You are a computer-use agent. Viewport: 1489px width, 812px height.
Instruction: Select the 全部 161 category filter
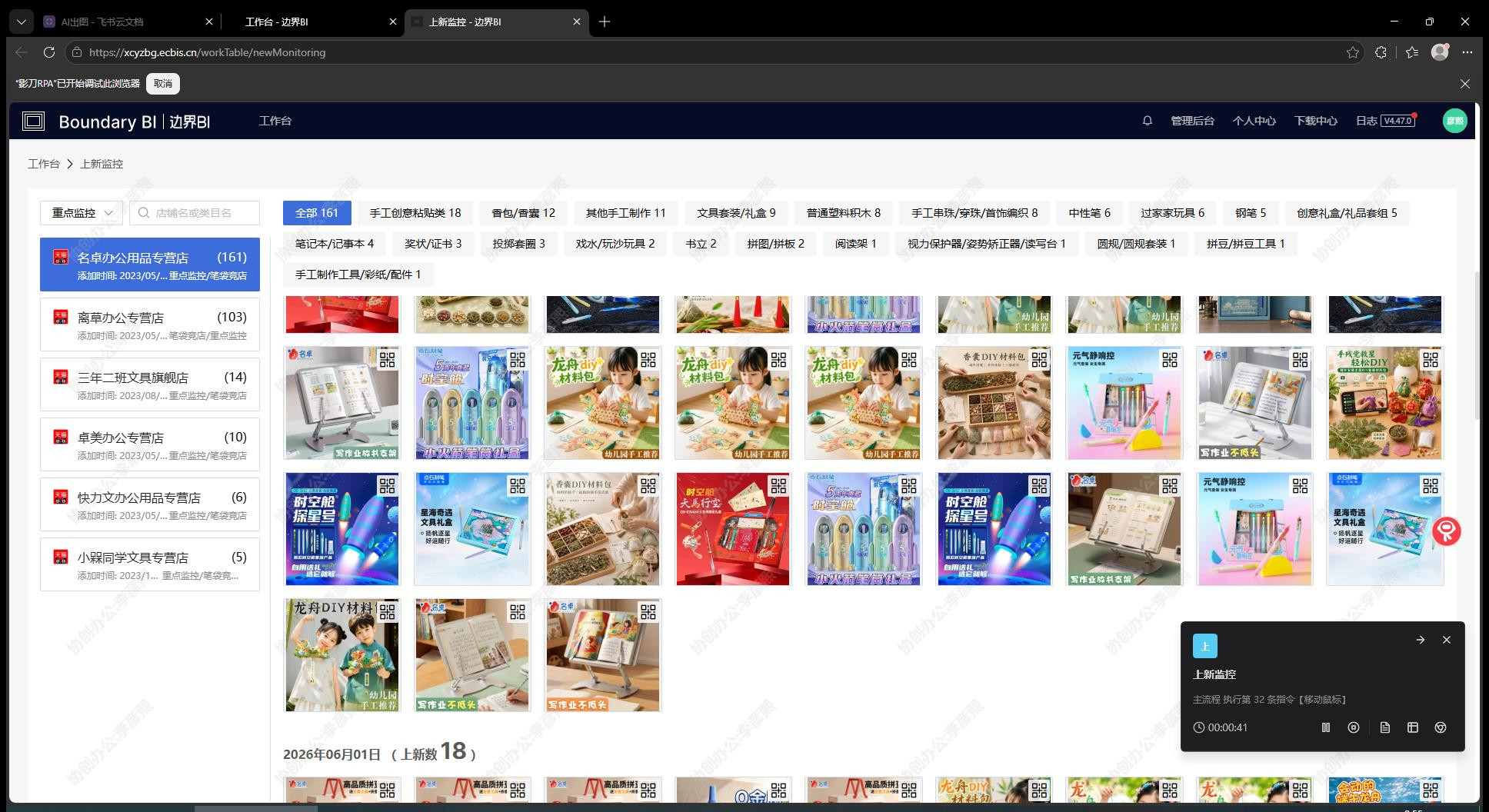(317, 213)
